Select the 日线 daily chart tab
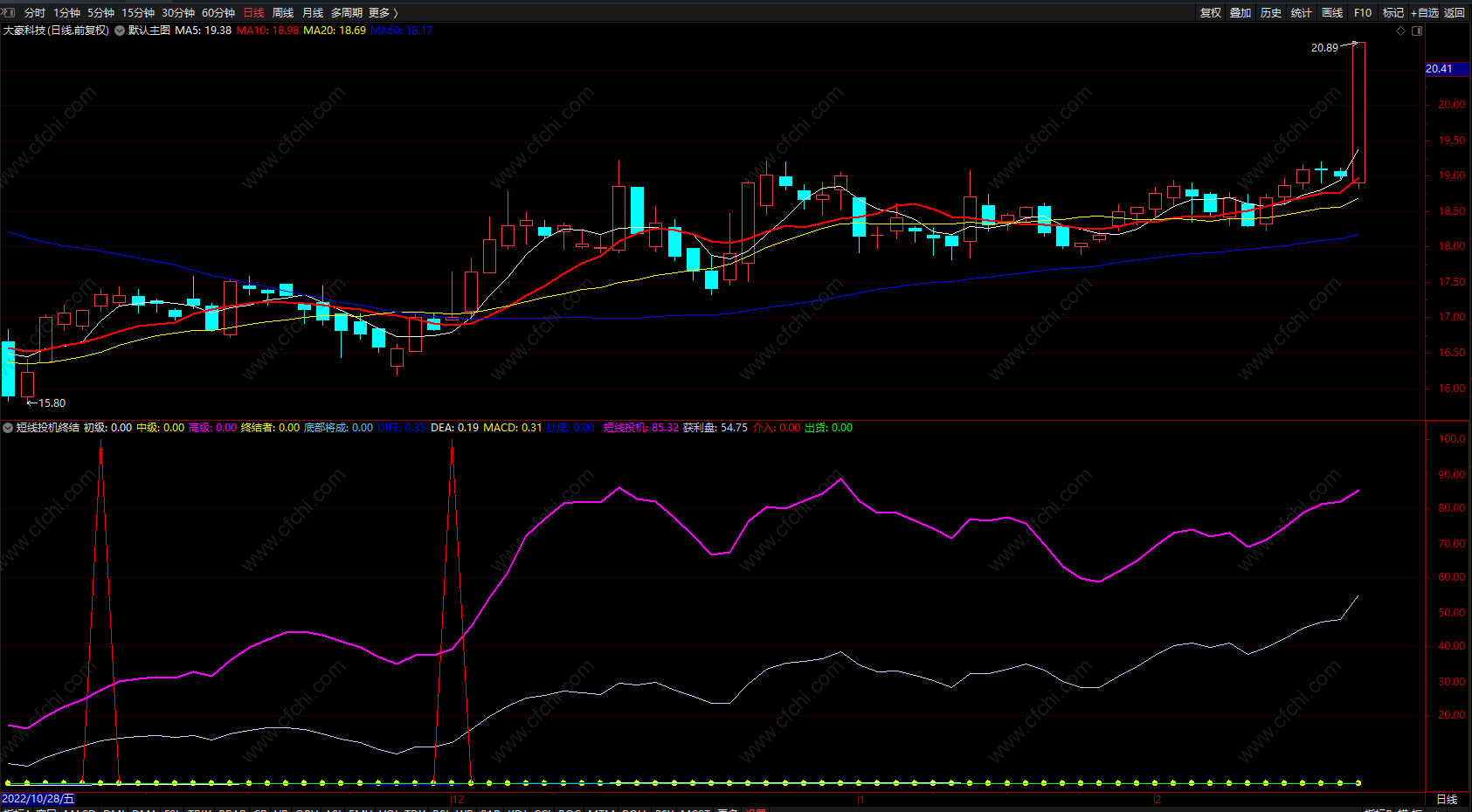The image size is (1472, 812). [x=253, y=12]
